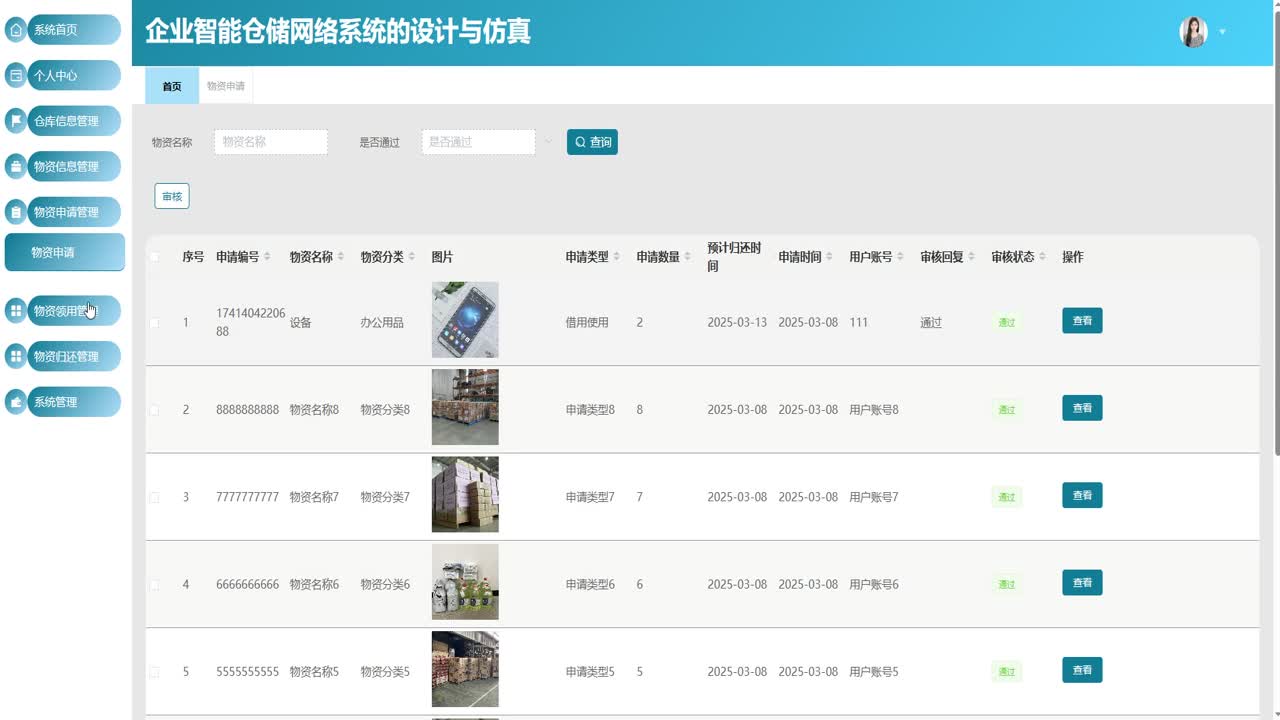Click 查看 for request 174140422068 8
The width and height of the screenshot is (1280, 720).
click(x=1082, y=321)
